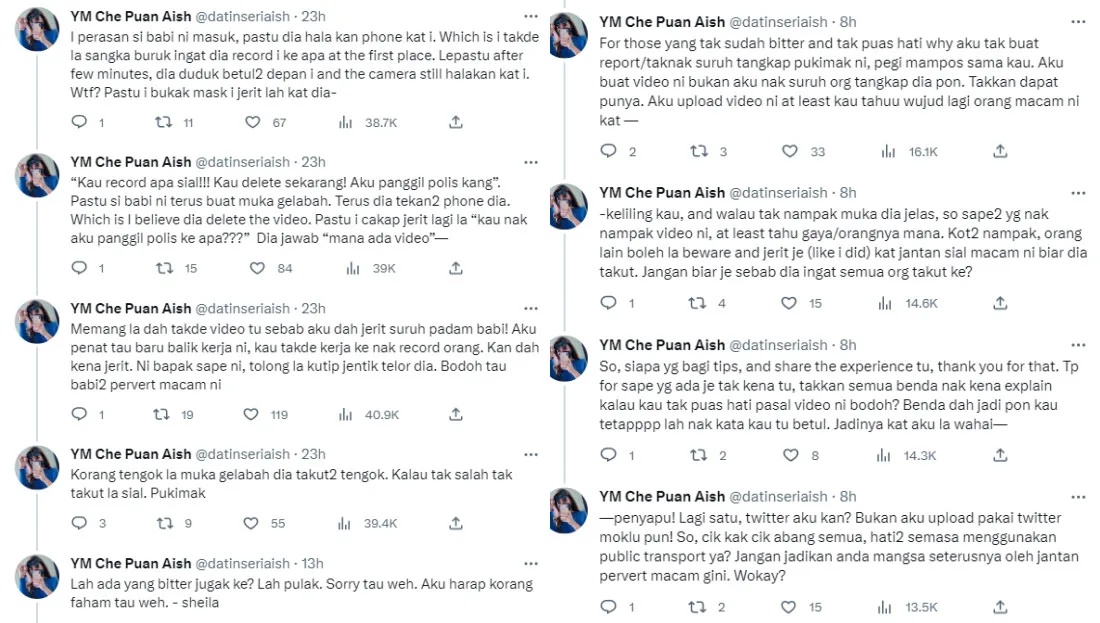The width and height of the screenshot is (1100, 623).
Task: Open profile picture next to the "Kau record apa" tweet
Action: (x=38, y=174)
